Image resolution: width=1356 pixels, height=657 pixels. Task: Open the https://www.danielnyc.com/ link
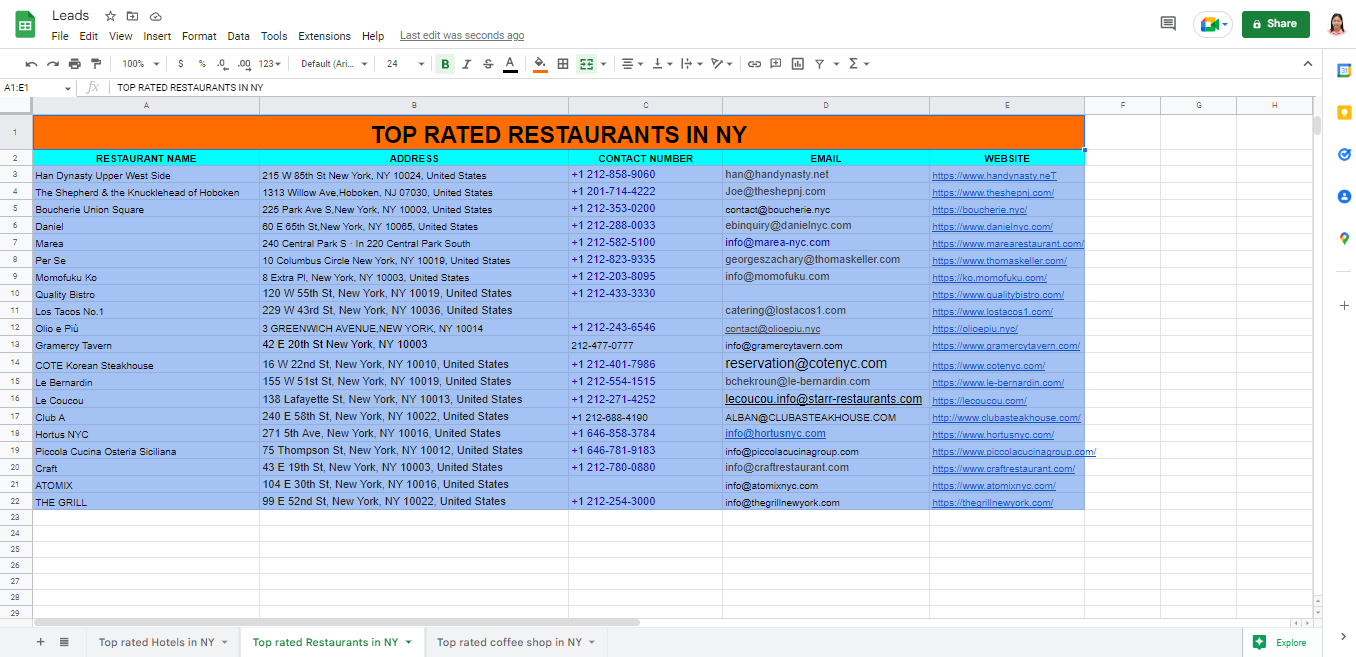(992, 227)
